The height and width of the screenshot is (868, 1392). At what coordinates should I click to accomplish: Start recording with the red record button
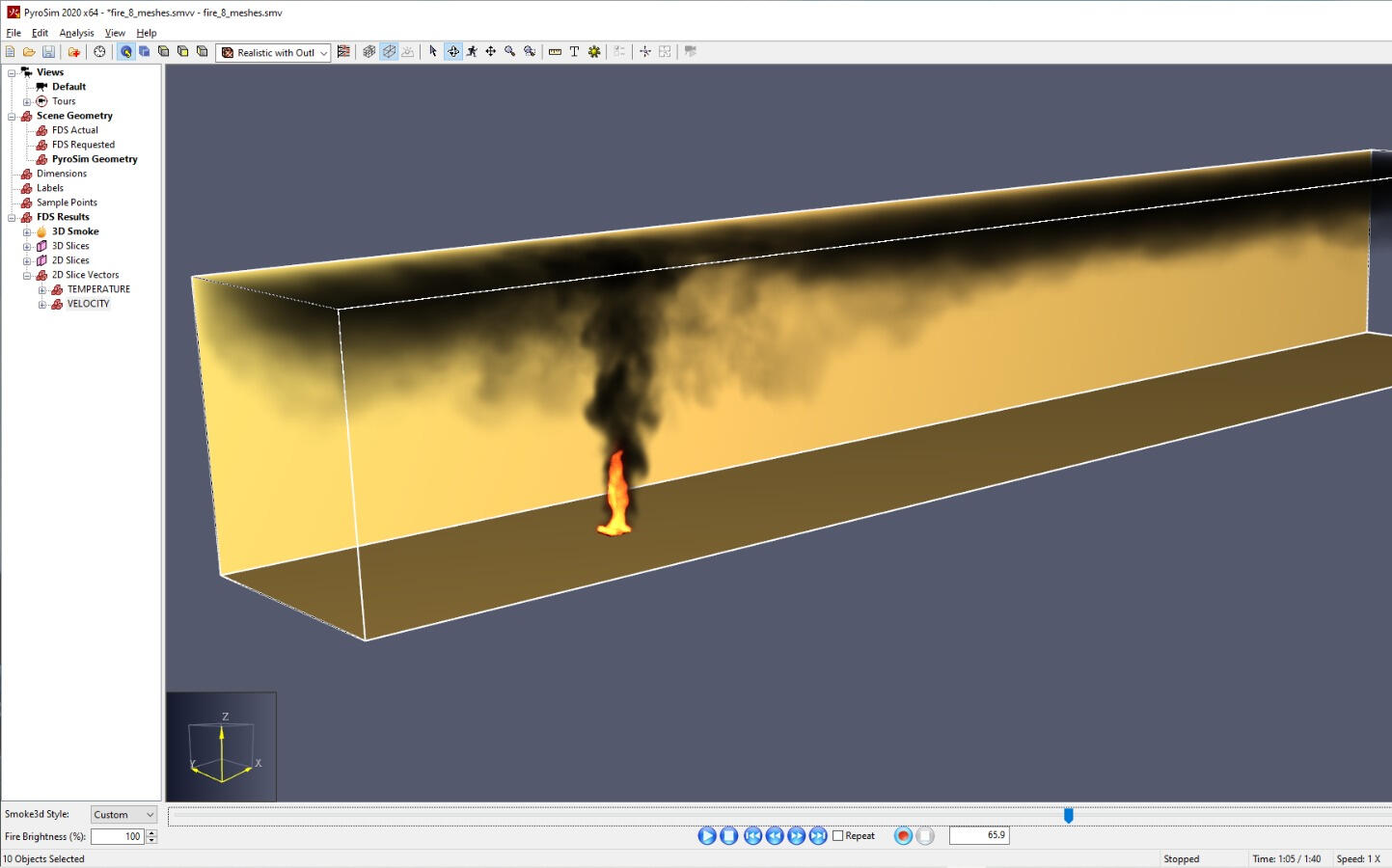903,836
